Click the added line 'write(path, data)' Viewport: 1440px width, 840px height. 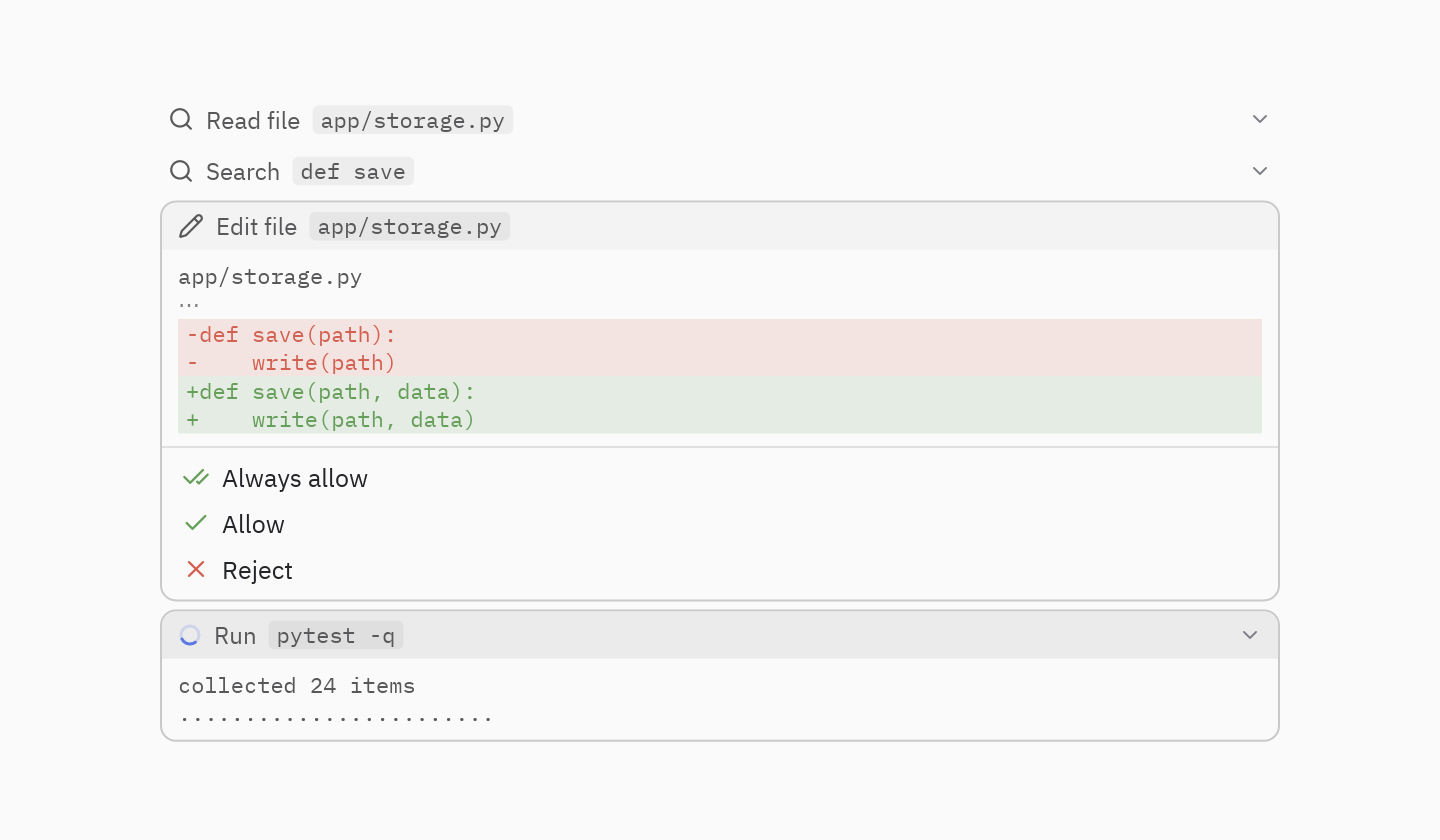click(720, 419)
